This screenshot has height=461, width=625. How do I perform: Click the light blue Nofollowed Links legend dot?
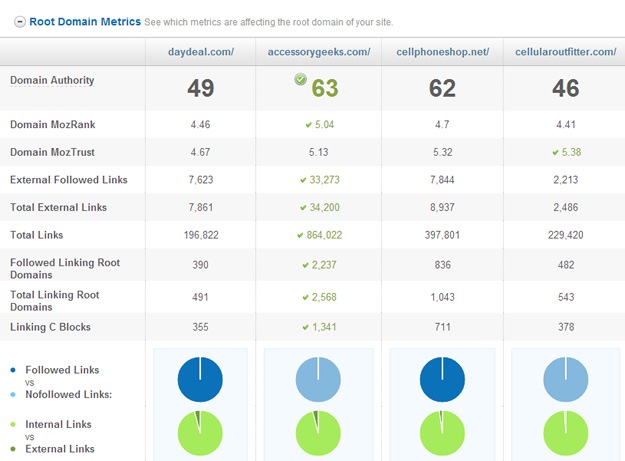pos(13,394)
